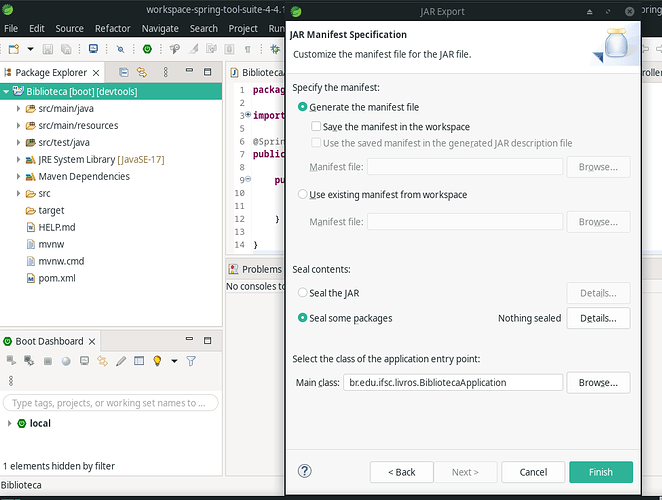Click the Finish button

tap(600, 472)
